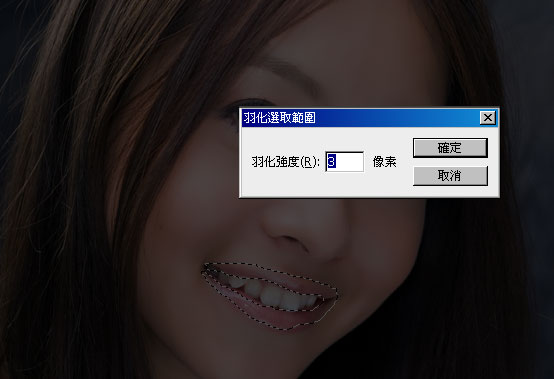554x379 pixels.
Task: Focus the 羽化強度 value input field
Action: [344, 162]
